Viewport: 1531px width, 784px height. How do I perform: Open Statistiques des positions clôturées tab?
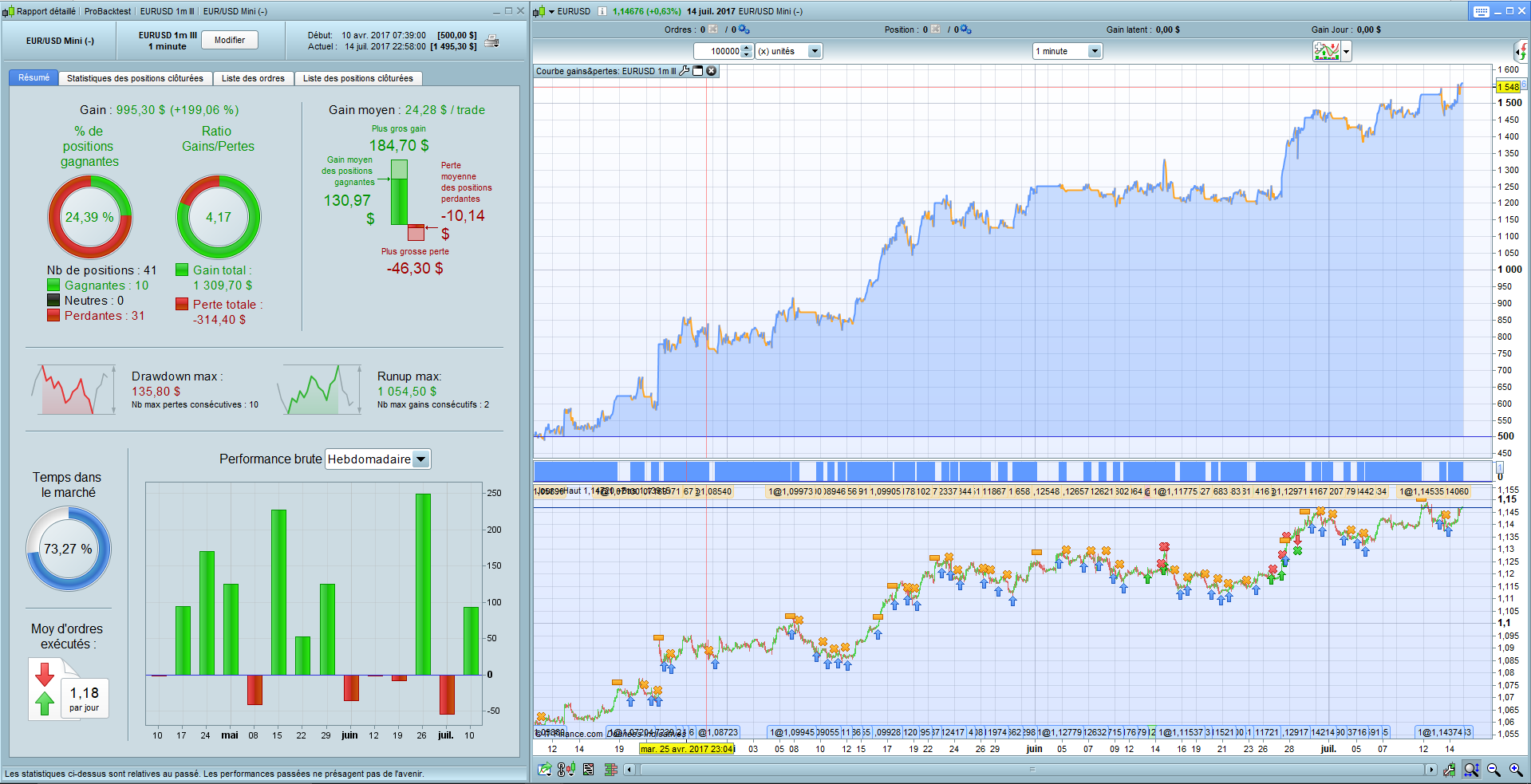135,78
